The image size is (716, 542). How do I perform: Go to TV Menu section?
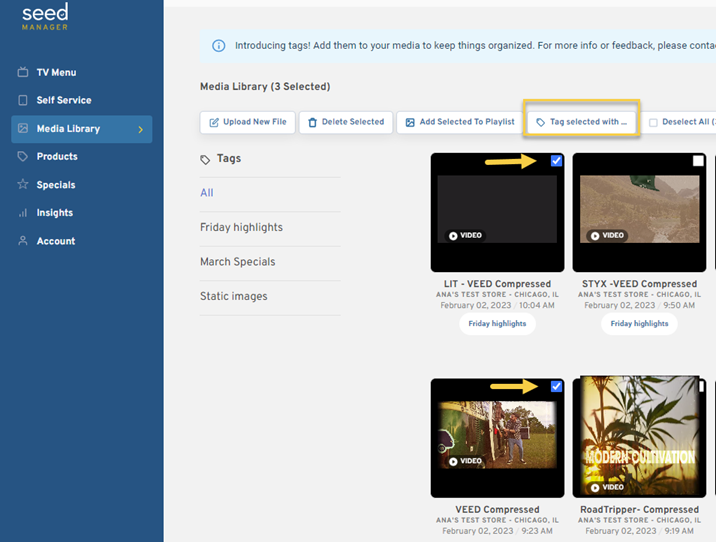pyautogui.click(x=57, y=72)
